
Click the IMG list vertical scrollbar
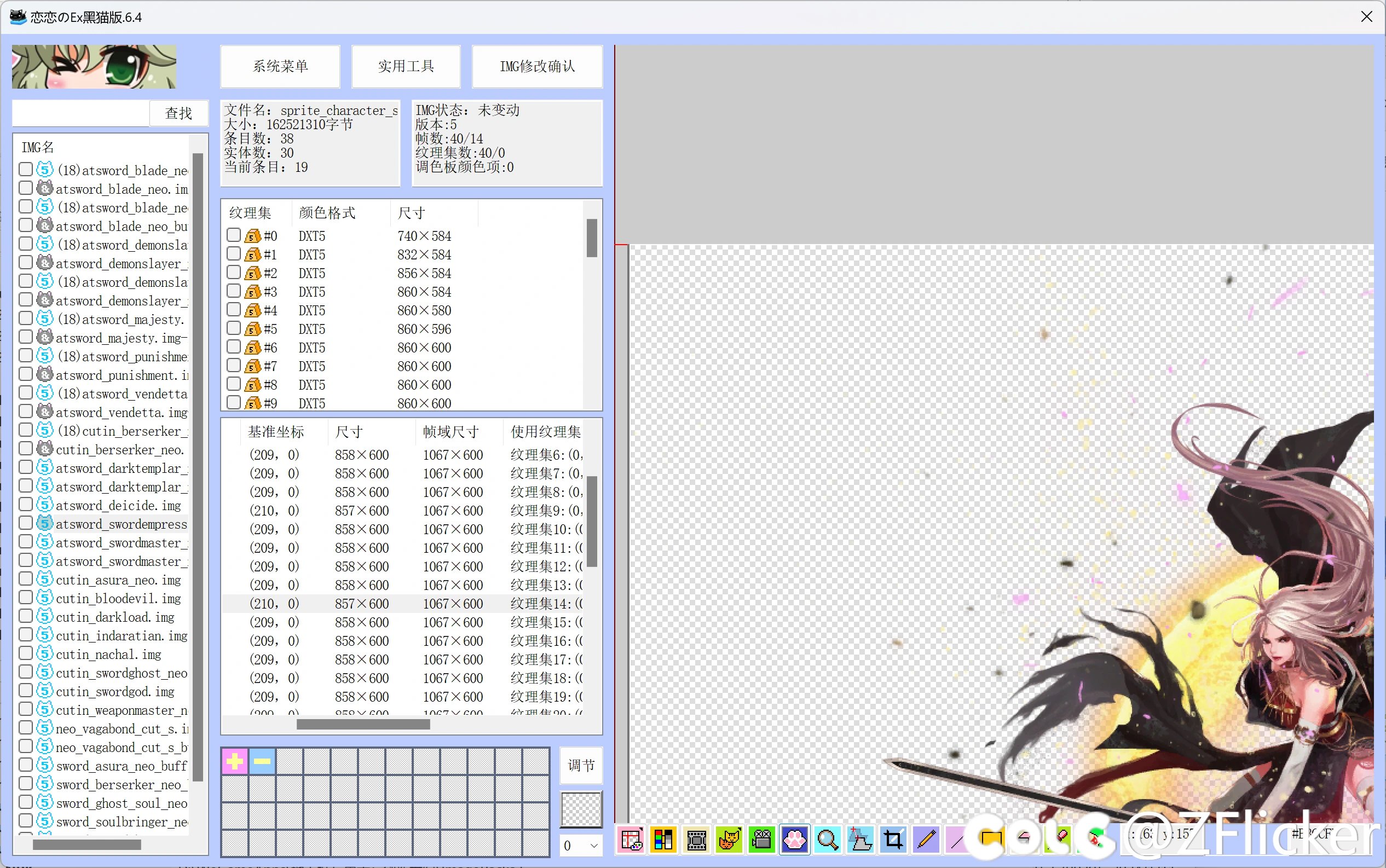198,467
